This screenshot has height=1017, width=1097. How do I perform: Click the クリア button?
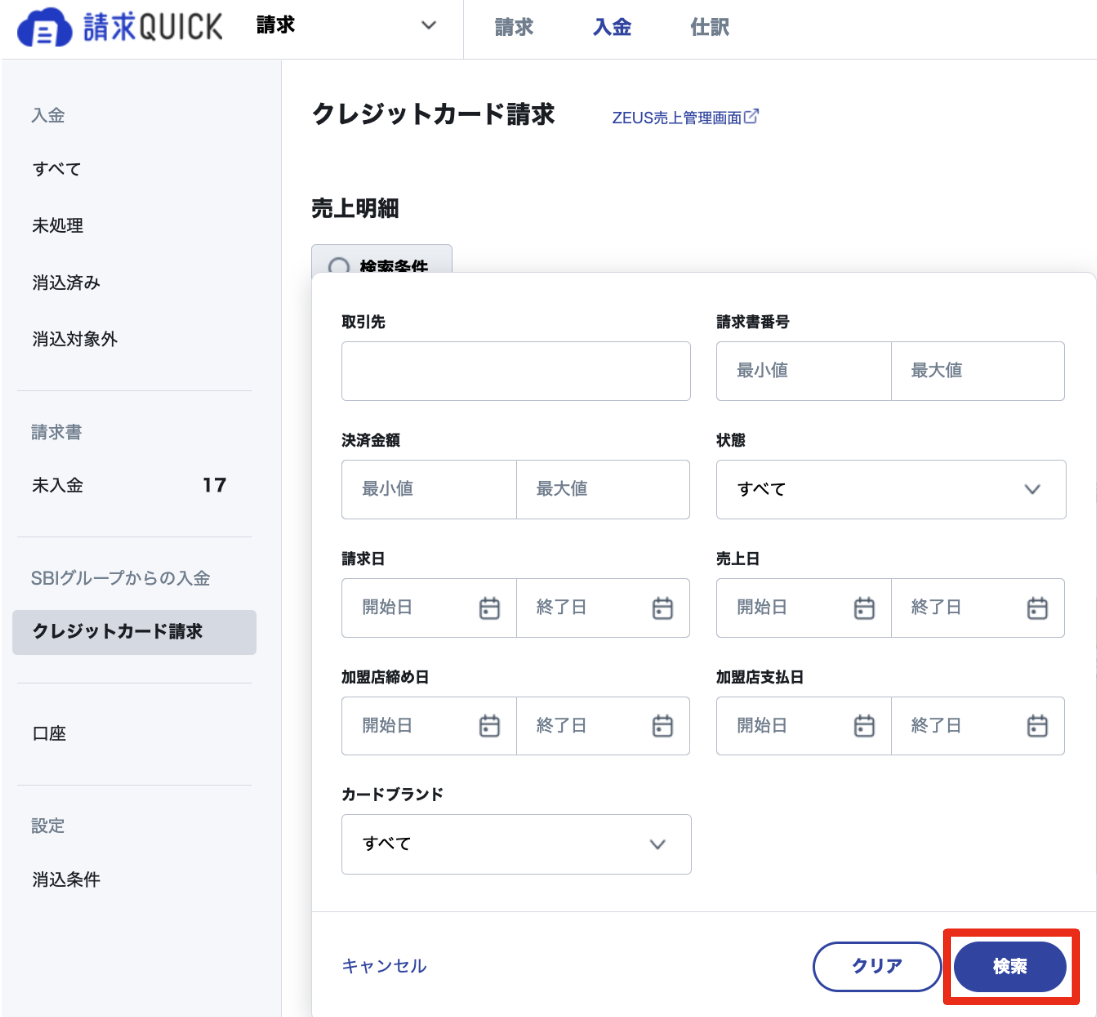(x=877, y=967)
